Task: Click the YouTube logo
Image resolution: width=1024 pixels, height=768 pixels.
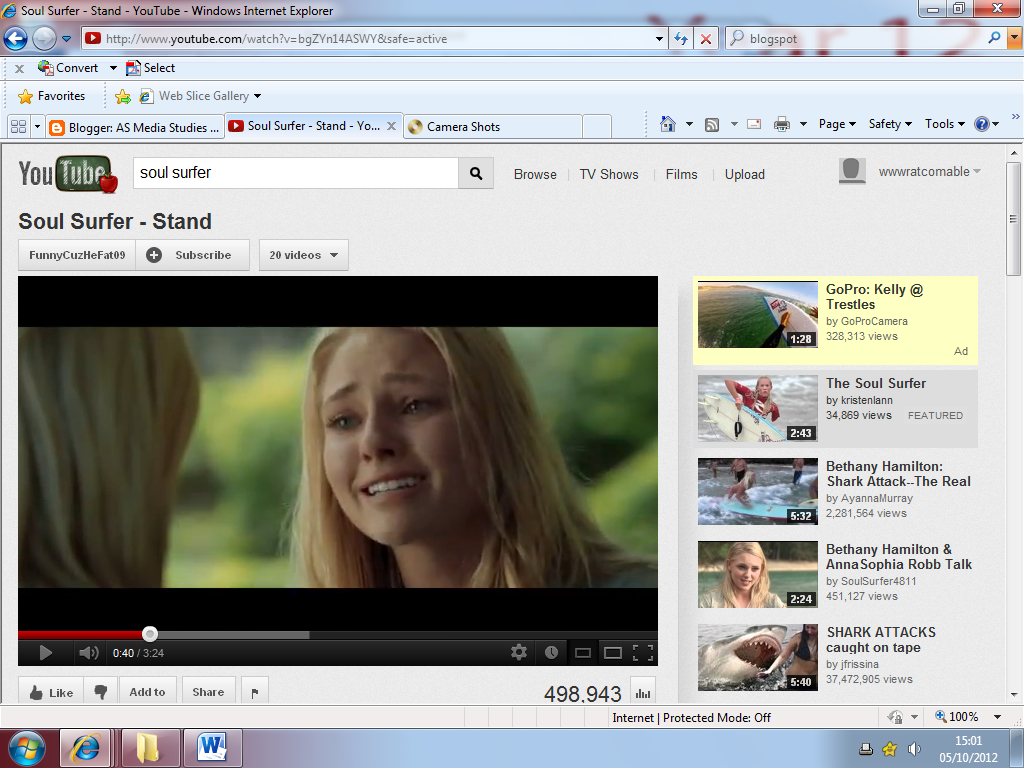Action: point(68,174)
